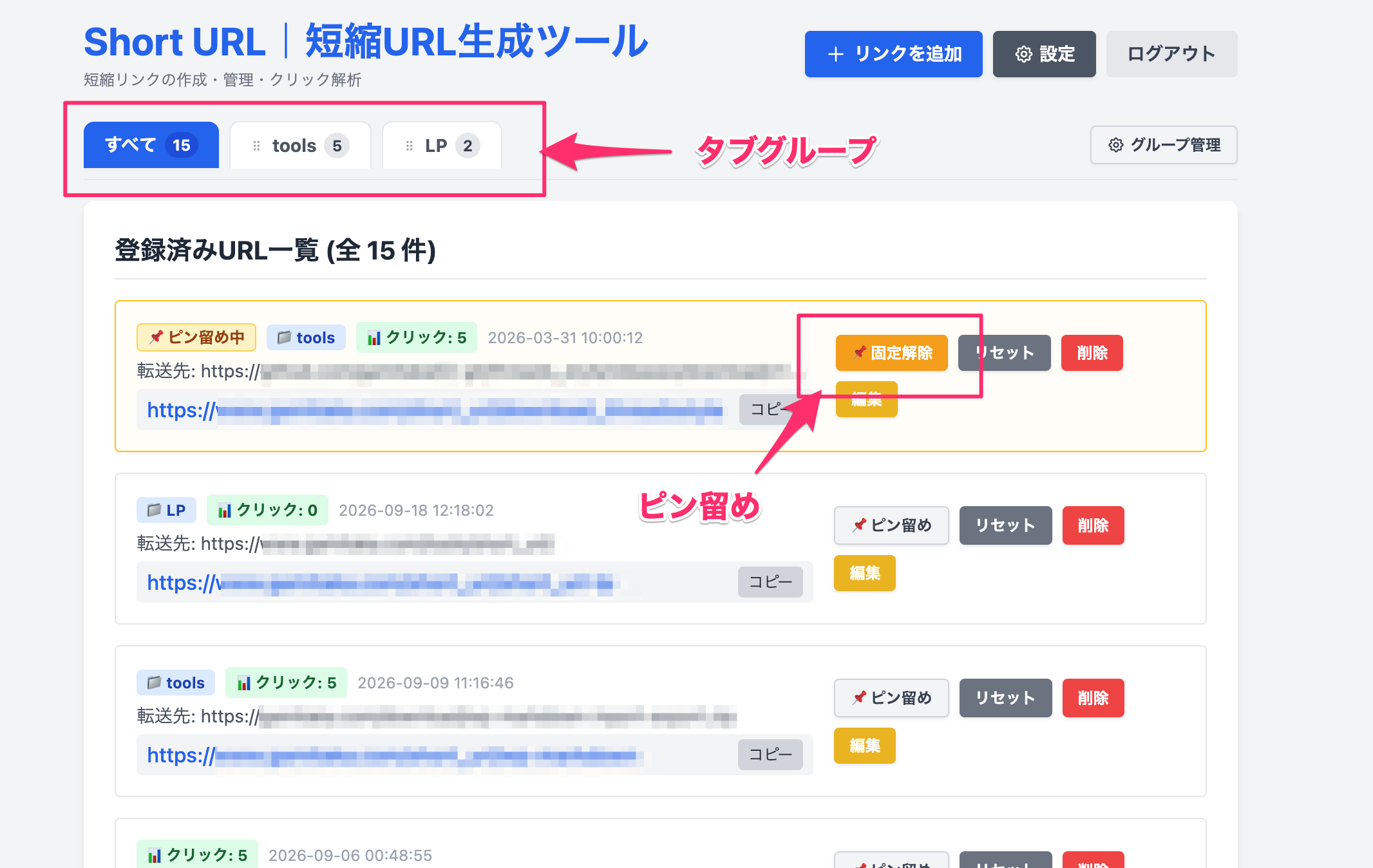Click the pushpin icon in 固定解除 button
This screenshot has width=1373, height=868.
pos(859,353)
